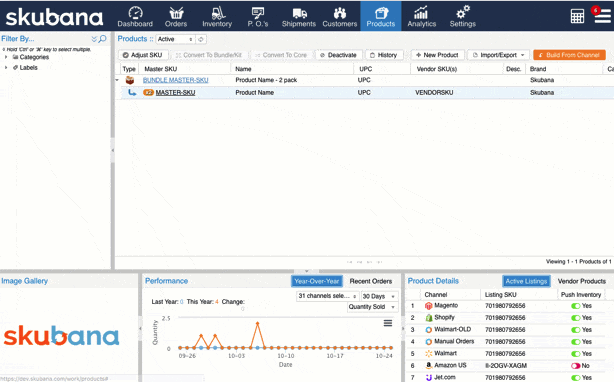
Task: Open the Dashboard gauge icon
Action: 135,13
